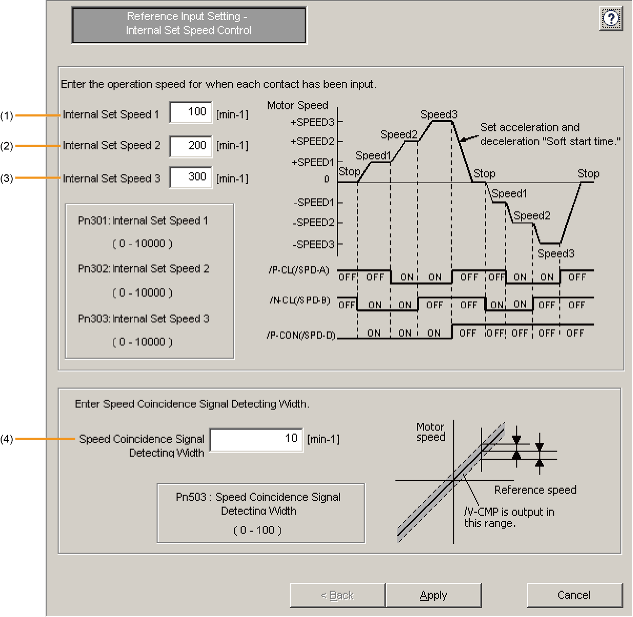The width and height of the screenshot is (633, 617).
Task: Click the /N-CL(/SPD-B) signal label
Action: point(302,299)
